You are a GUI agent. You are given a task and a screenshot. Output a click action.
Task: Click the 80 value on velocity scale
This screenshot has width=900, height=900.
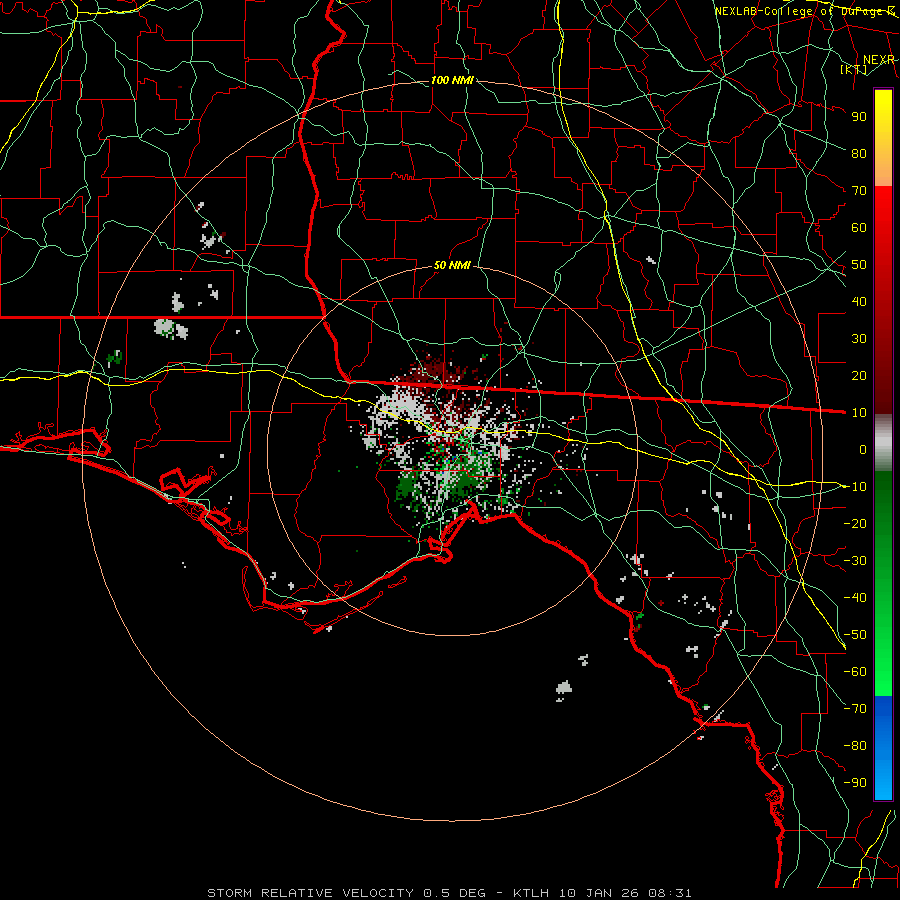click(859, 153)
